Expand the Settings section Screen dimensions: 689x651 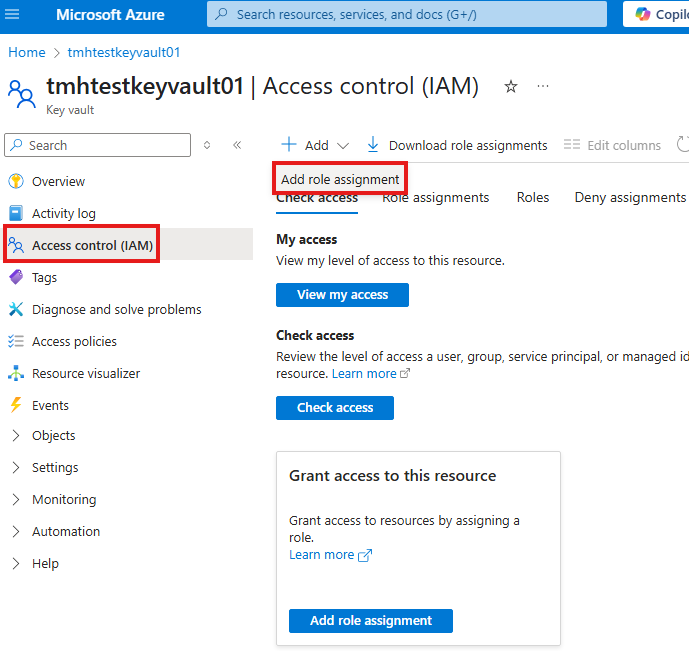pyautogui.click(x=16, y=467)
